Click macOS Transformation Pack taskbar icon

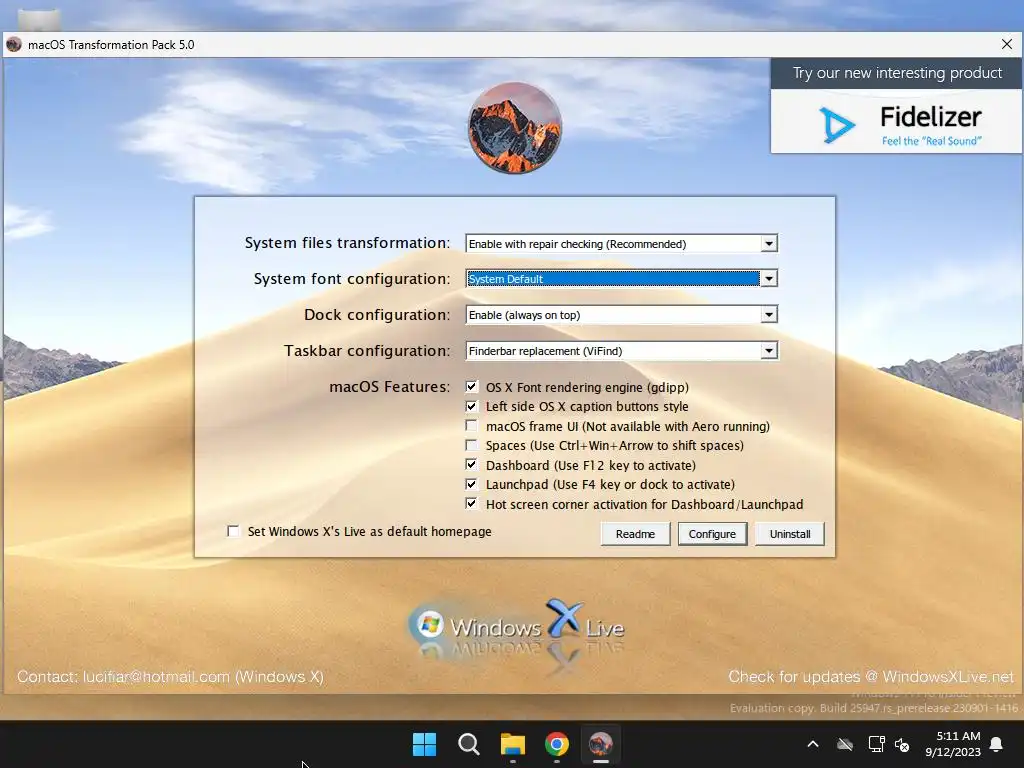(601, 744)
